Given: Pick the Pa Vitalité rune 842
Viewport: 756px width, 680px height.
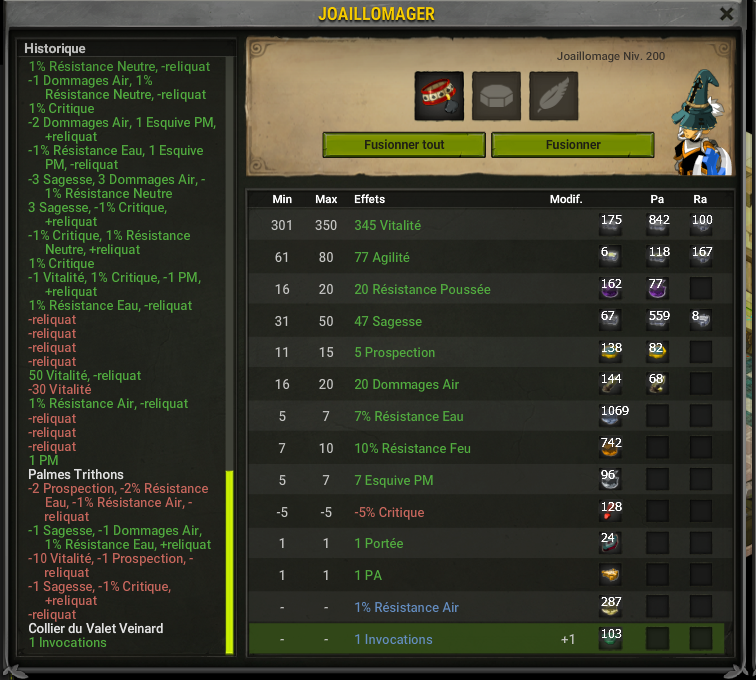Looking at the screenshot, I should tap(658, 224).
